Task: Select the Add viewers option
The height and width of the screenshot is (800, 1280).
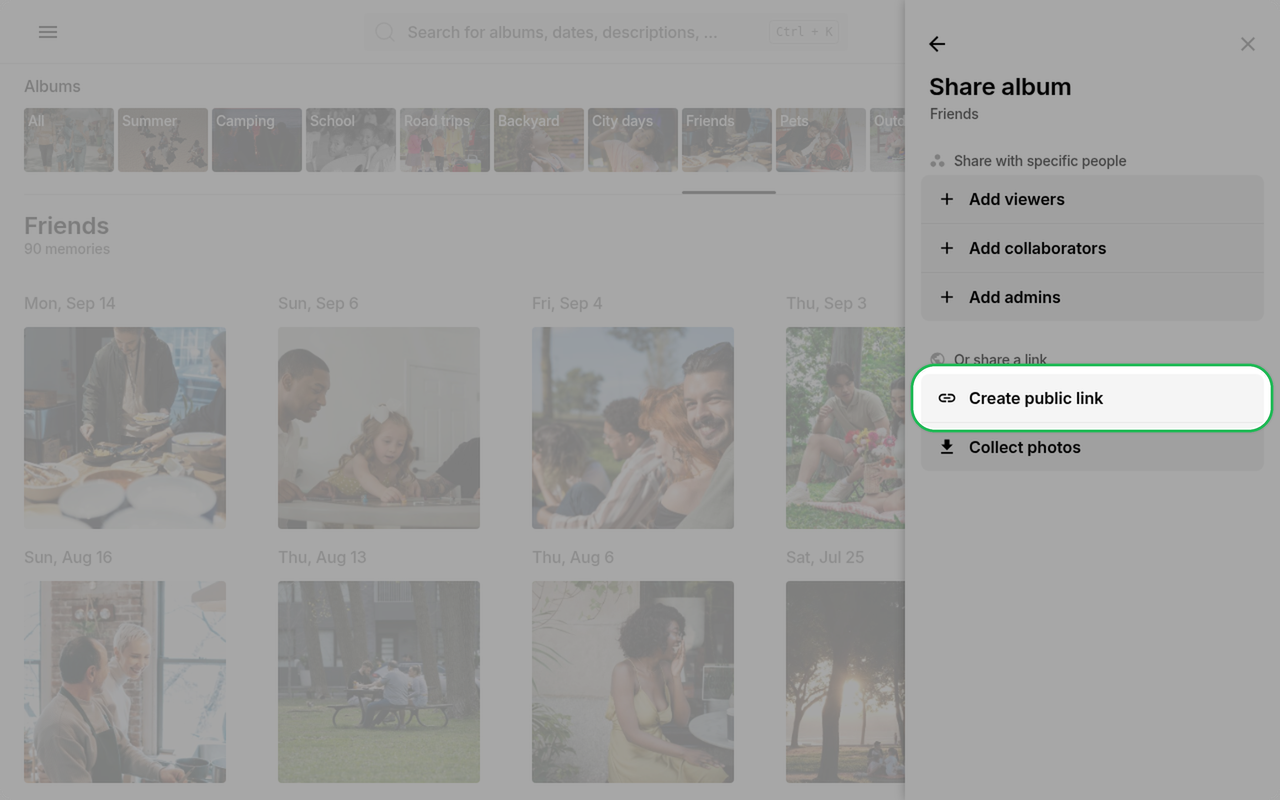Action: (x=1092, y=199)
